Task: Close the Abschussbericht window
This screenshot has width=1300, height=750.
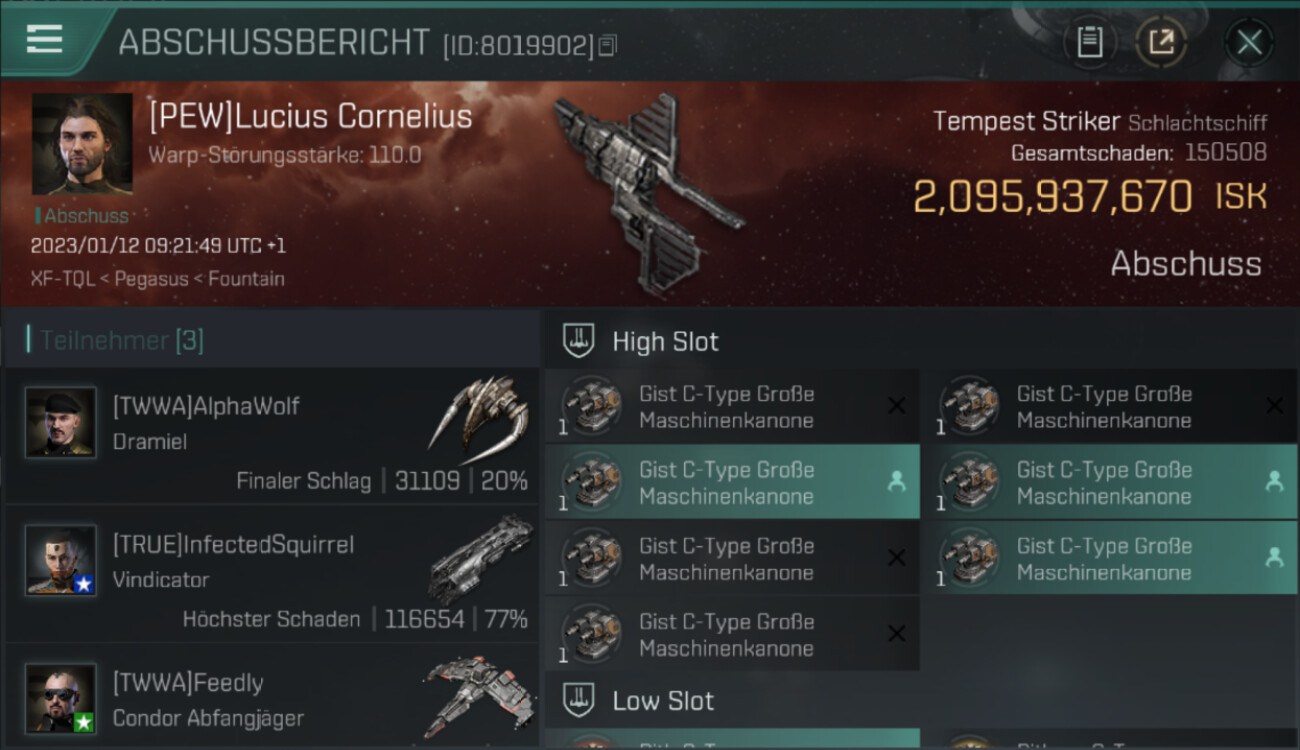Action: (1249, 42)
